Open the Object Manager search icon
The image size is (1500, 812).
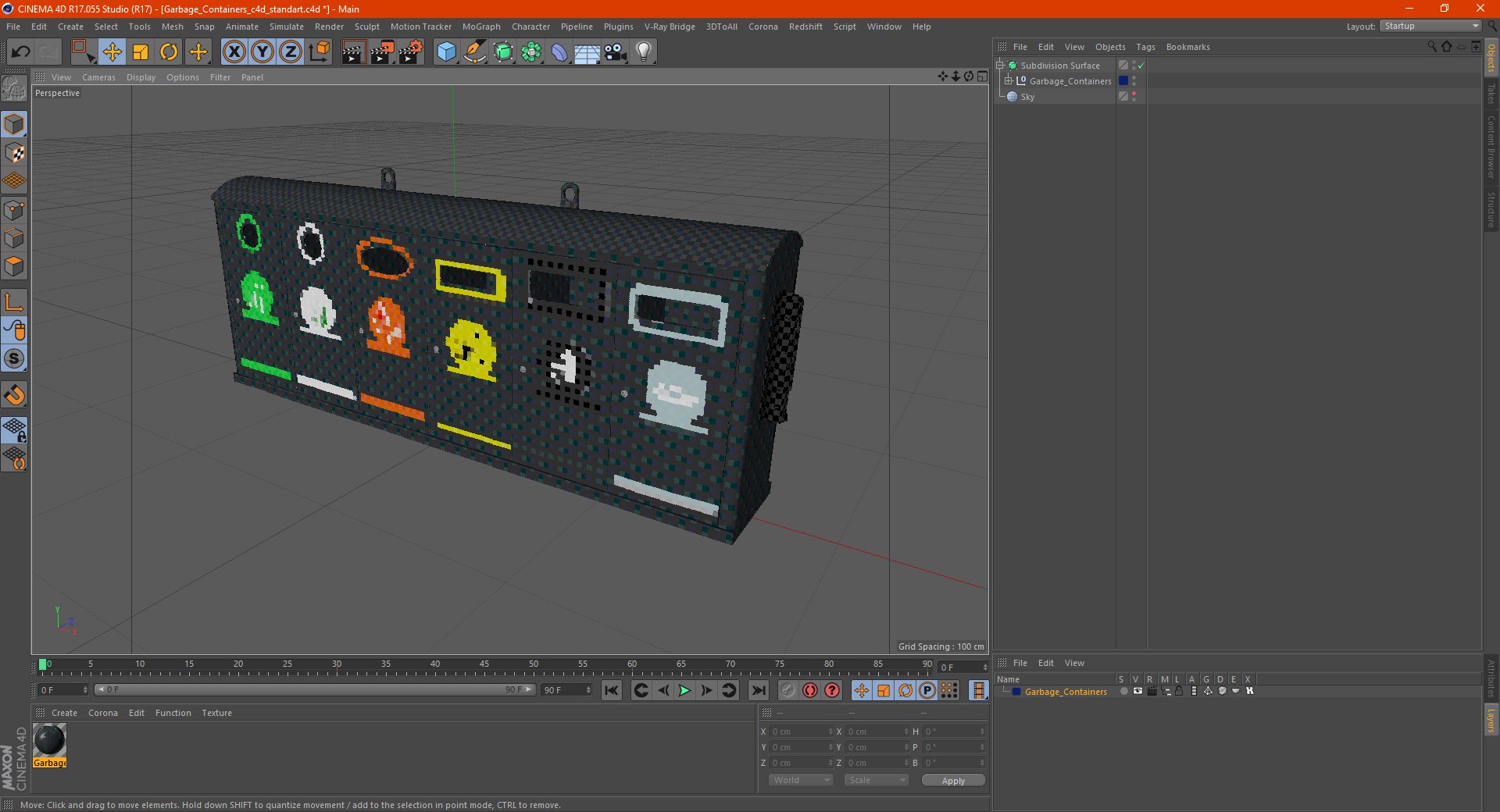[1431, 47]
